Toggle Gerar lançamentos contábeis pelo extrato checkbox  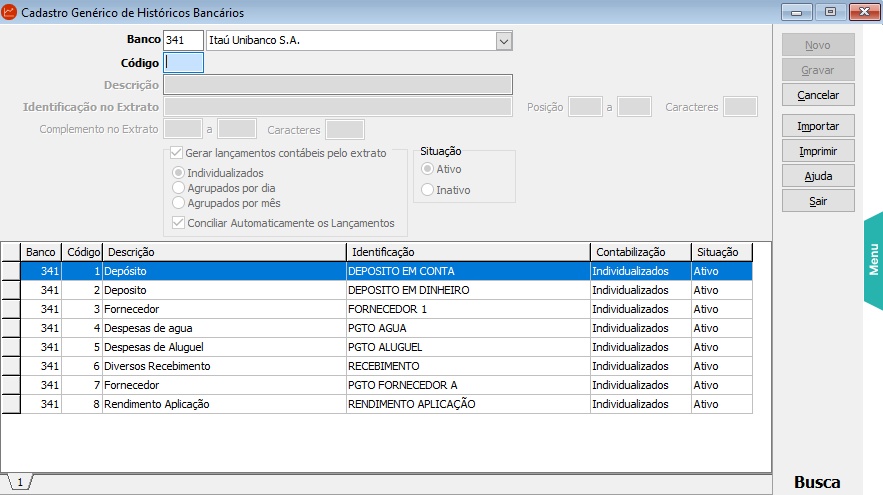(178, 154)
